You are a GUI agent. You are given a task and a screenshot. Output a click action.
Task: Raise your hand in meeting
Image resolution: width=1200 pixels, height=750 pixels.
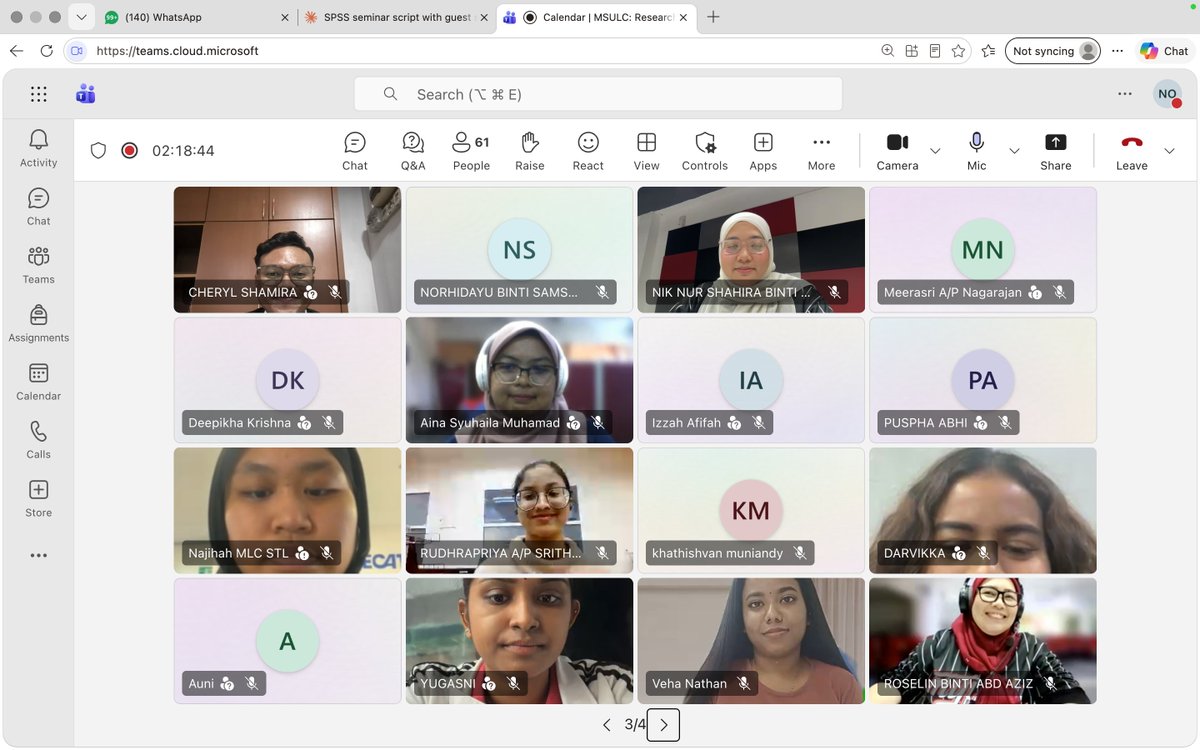pos(530,151)
